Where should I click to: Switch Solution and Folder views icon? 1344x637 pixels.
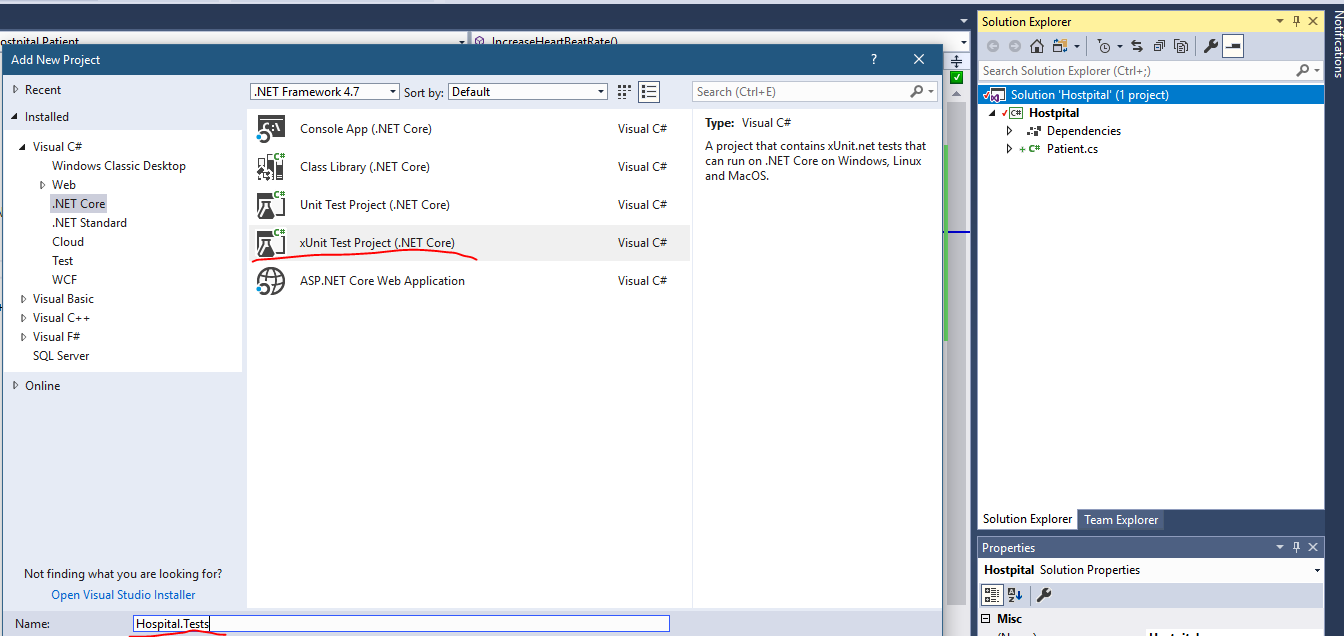coord(1058,46)
